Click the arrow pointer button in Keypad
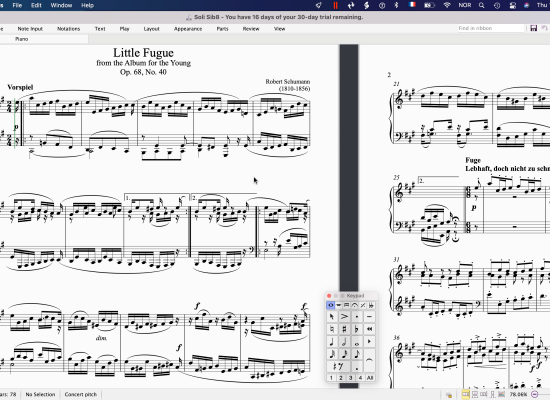Viewport: 550px width, 400px height. pyautogui.click(x=332, y=317)
